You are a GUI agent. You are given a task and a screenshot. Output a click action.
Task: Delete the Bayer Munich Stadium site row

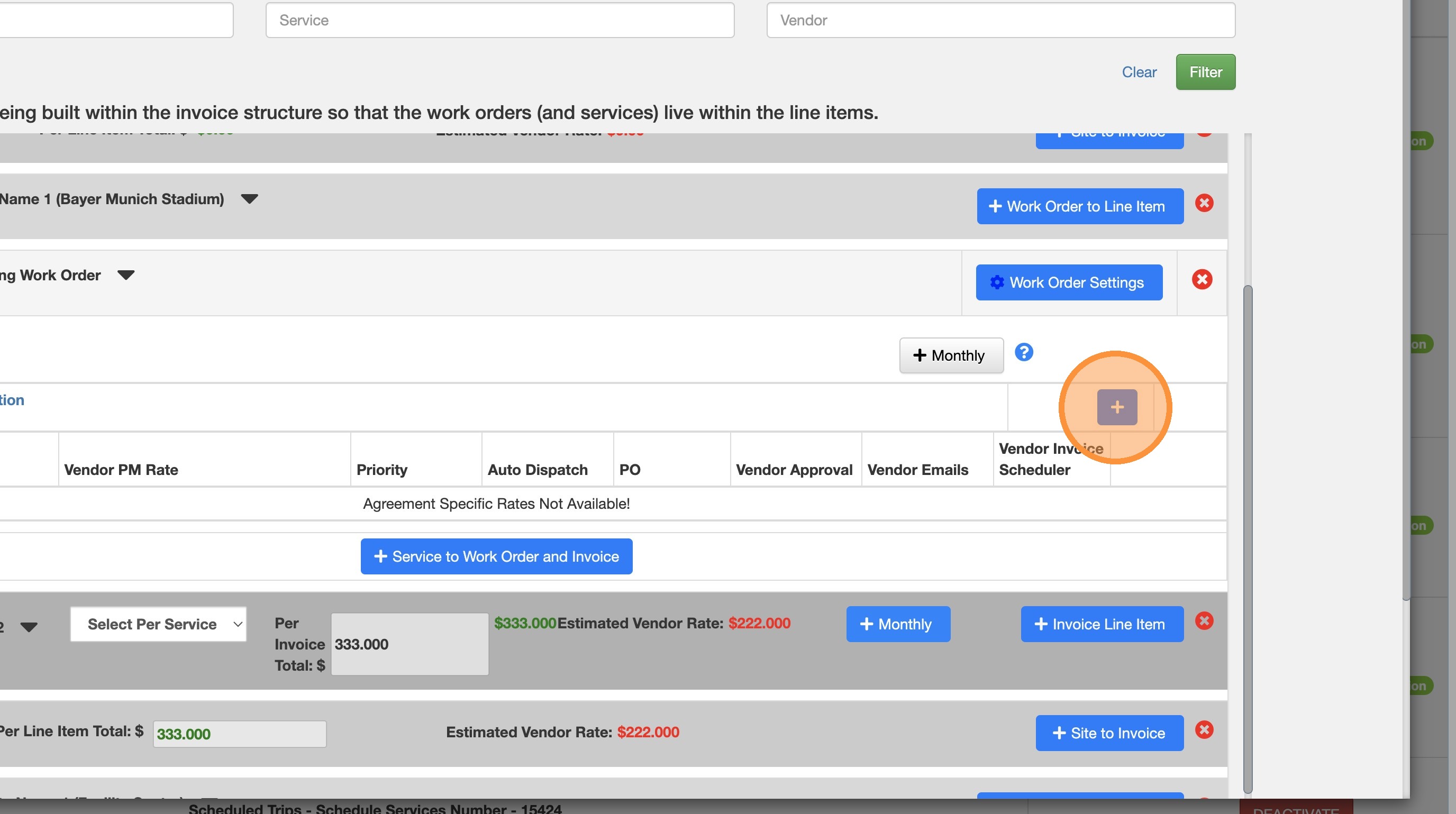[x=1204, y=203]
